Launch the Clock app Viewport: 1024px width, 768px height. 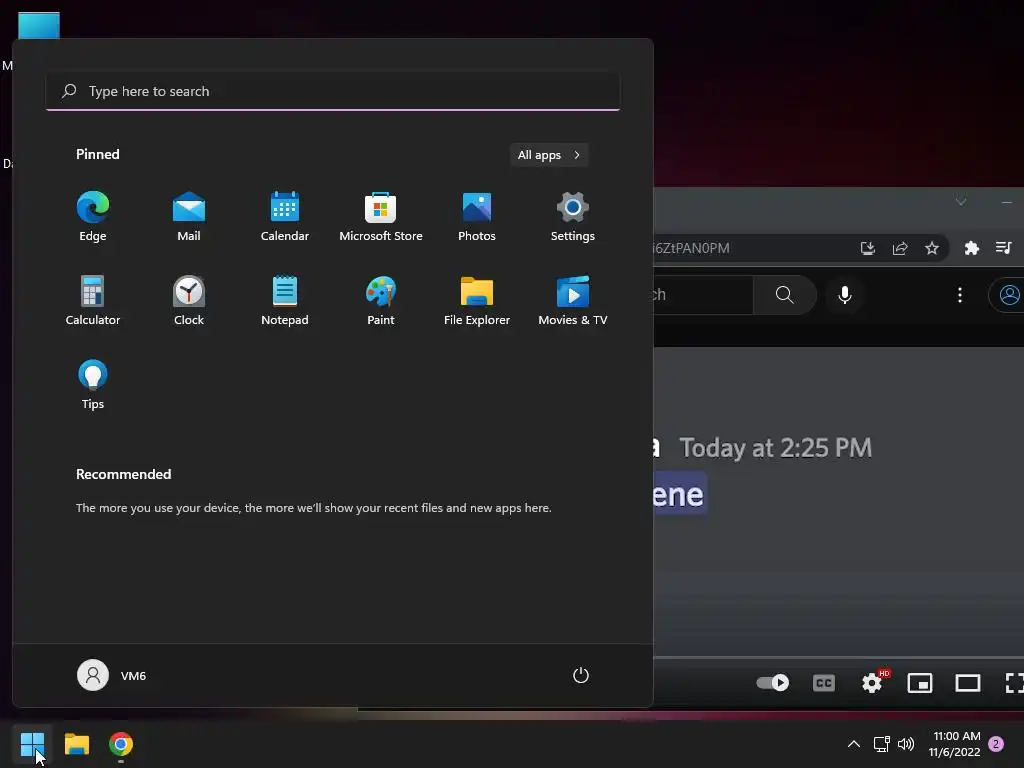tap(189, 301)
